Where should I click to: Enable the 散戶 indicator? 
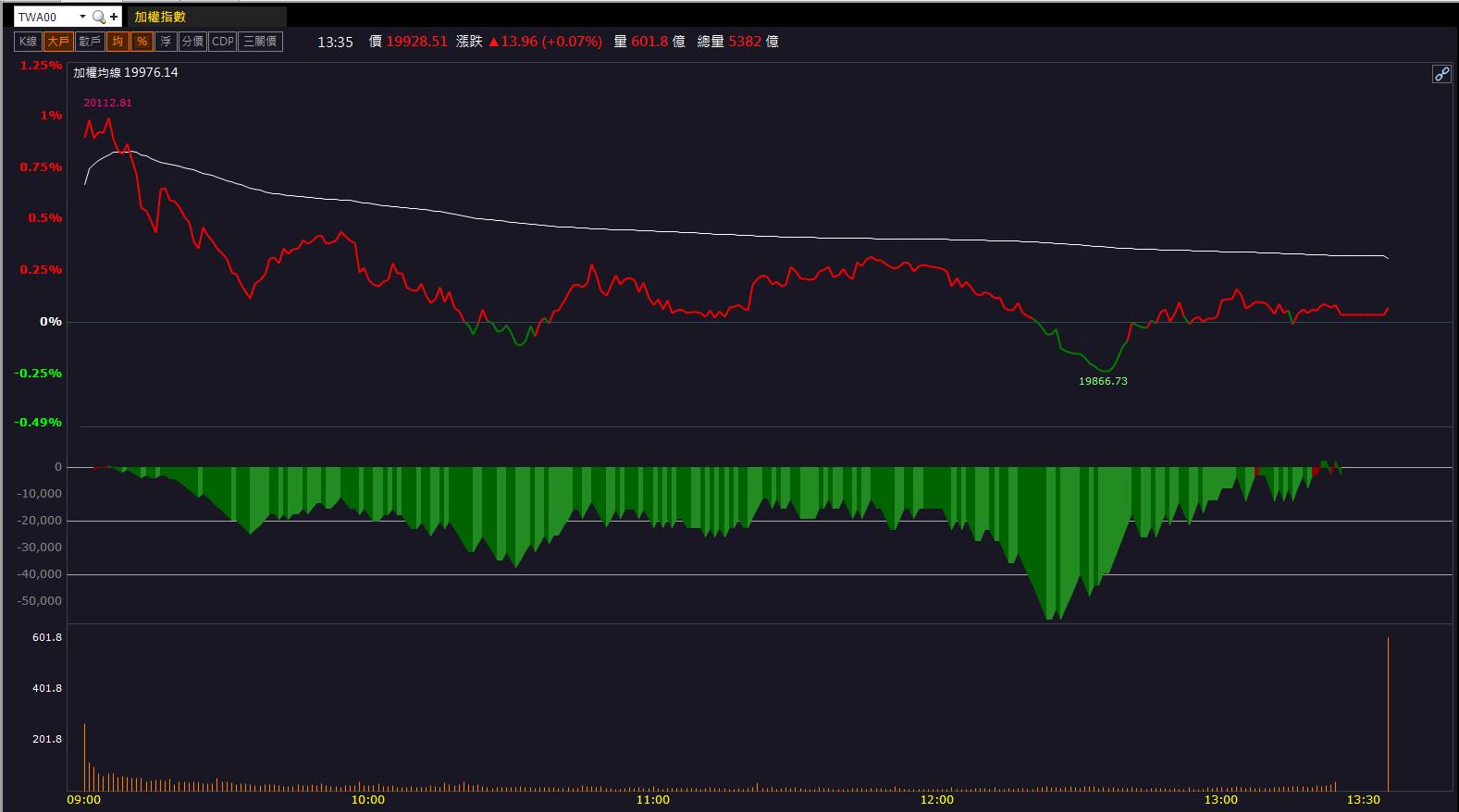[90, 42]
